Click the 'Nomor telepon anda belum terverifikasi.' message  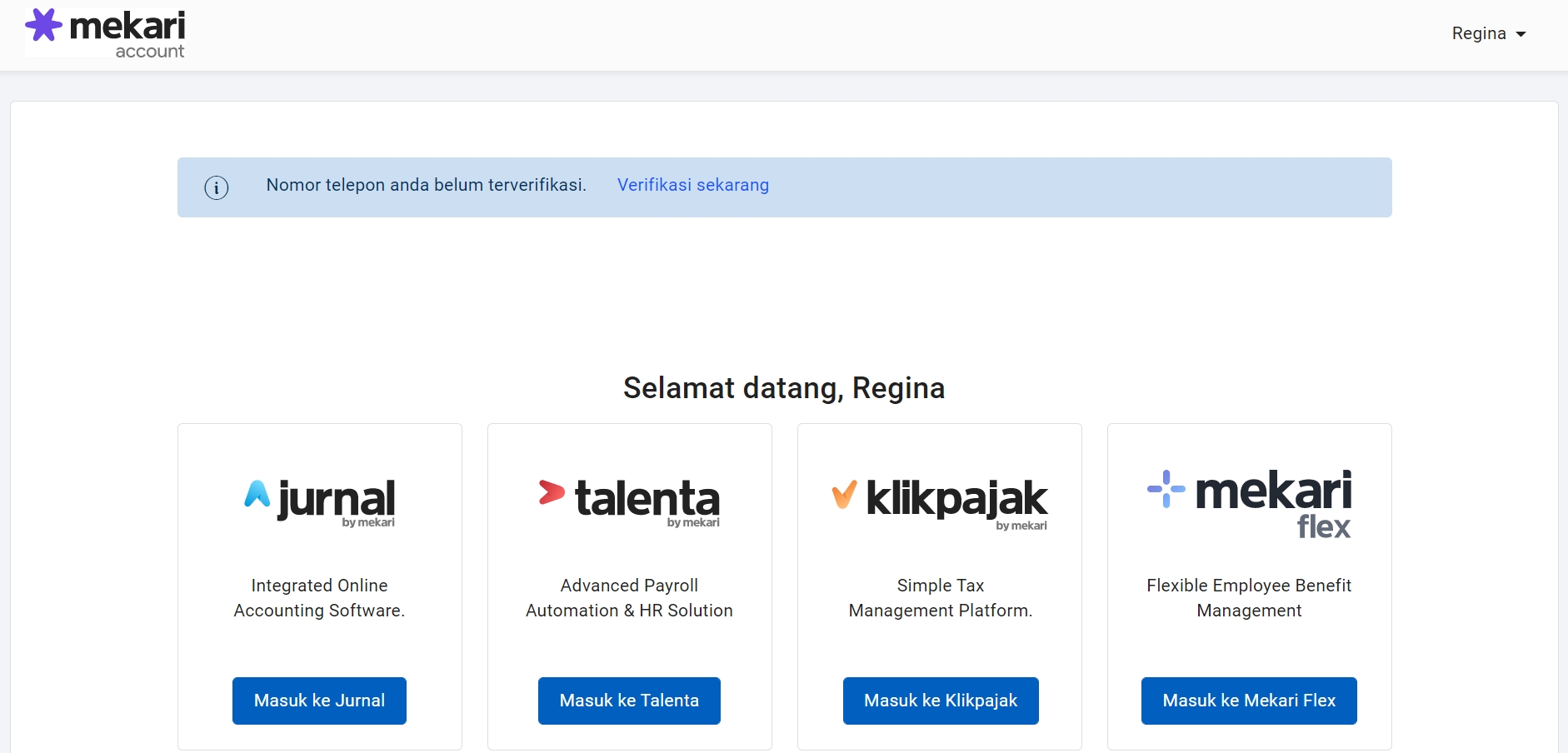pos(427,185)
